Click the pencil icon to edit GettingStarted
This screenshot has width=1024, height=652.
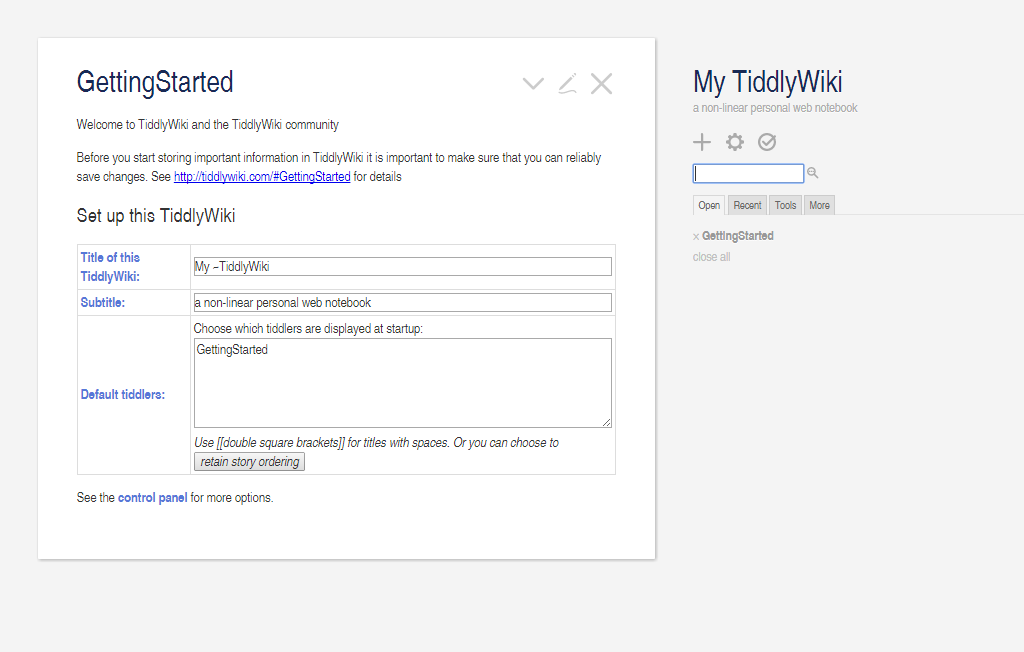[567, 84]
